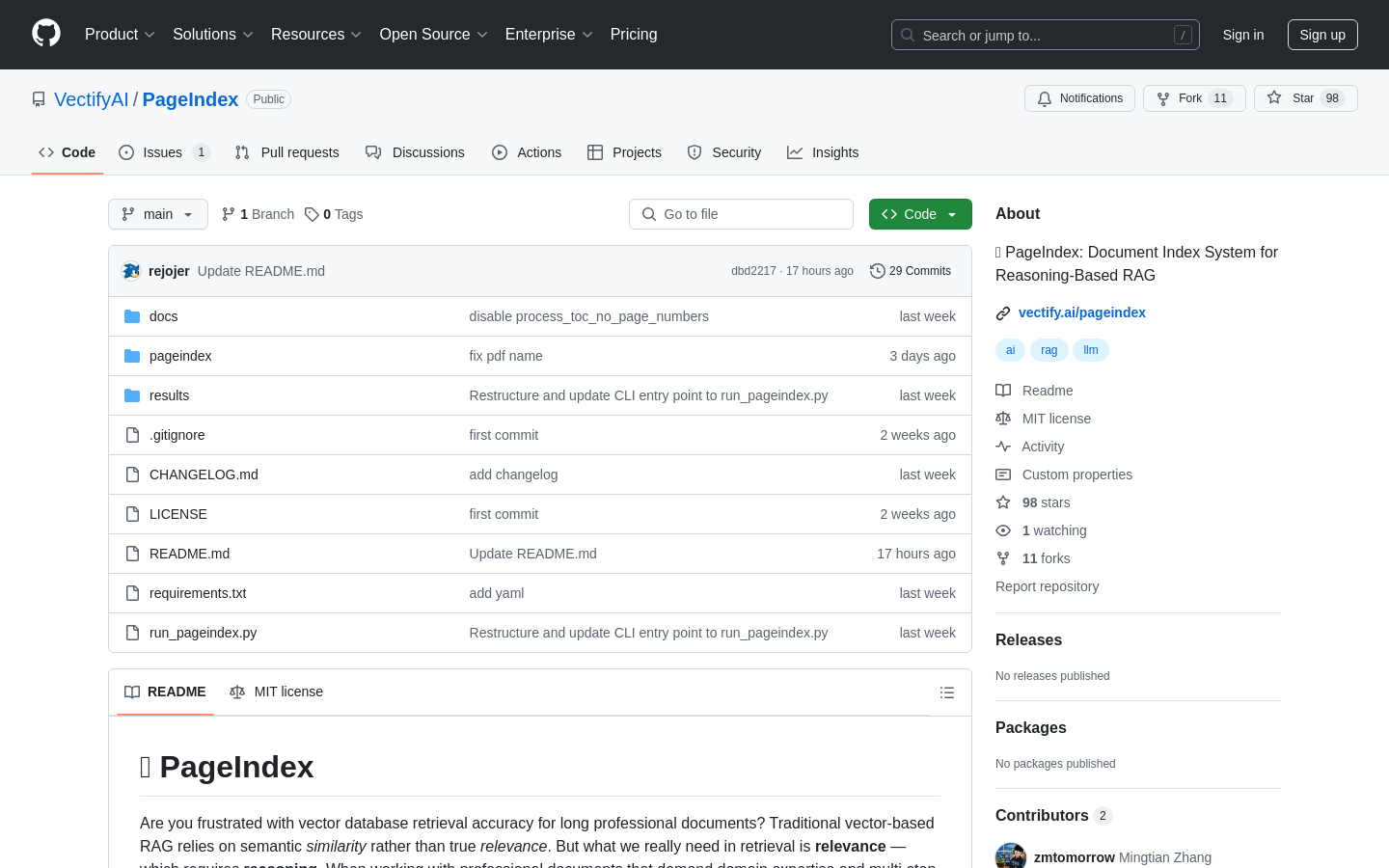Viewport: 1389px width, 868px height.
Task: Open the green Code dropdown button
Action: pyautogui.click(x=920, y=214)
